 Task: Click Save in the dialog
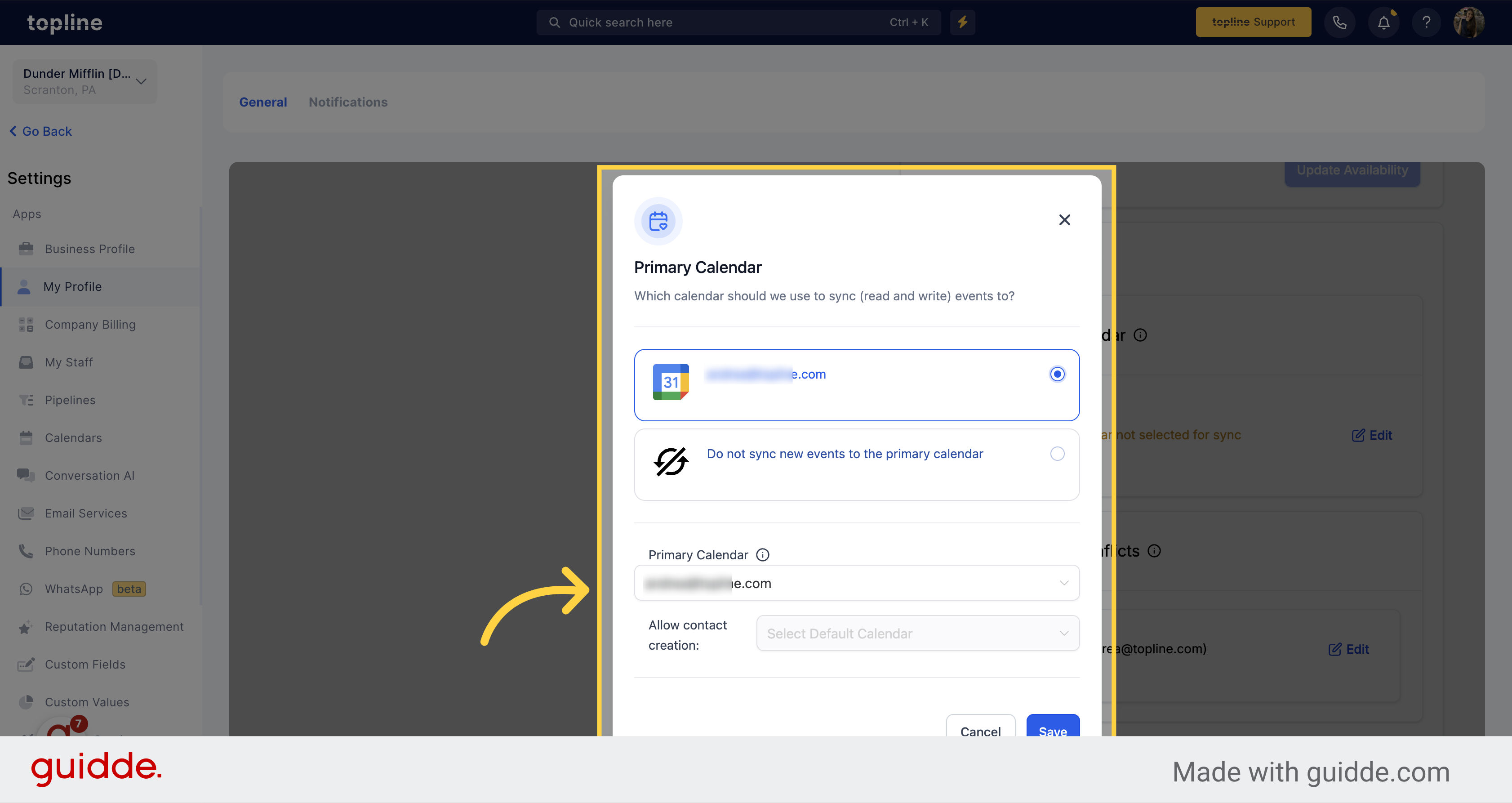point(1053,726)
